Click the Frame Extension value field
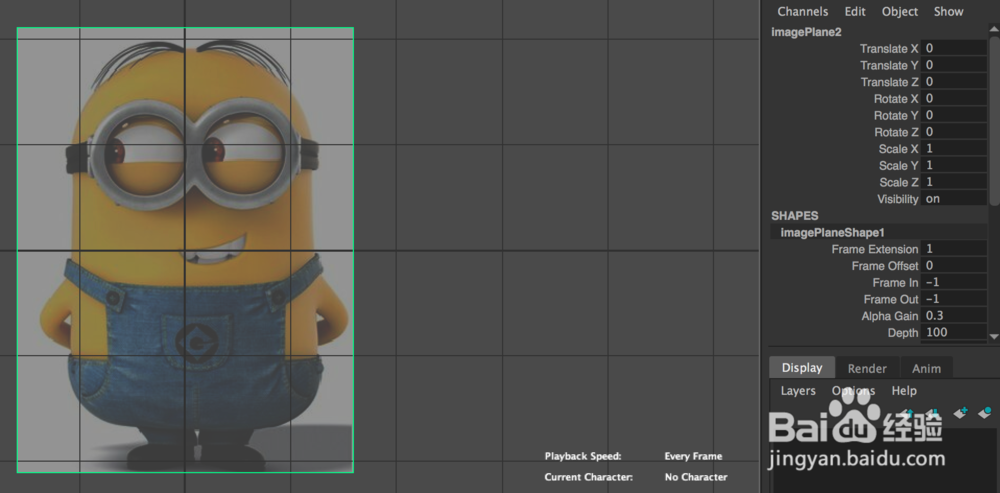The width and height of the screenshot is (1000, 493). [953, 249]
